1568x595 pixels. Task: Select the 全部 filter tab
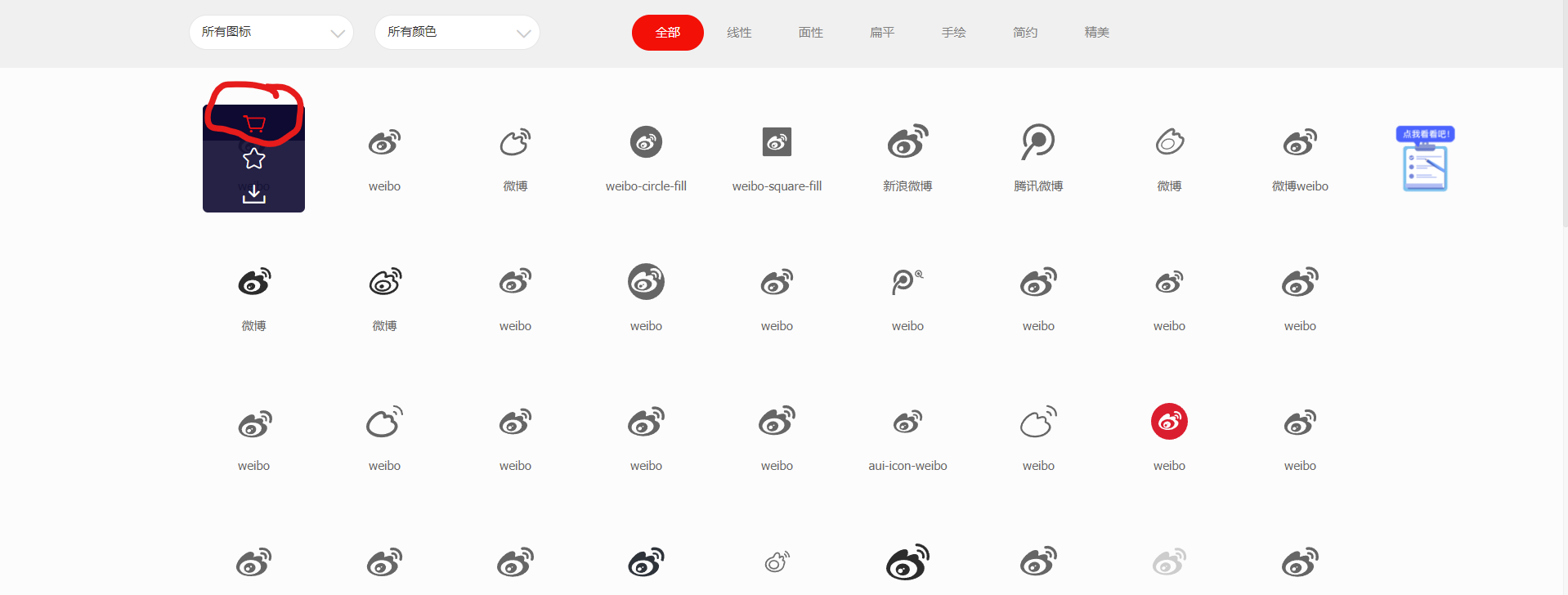(668, 33)
